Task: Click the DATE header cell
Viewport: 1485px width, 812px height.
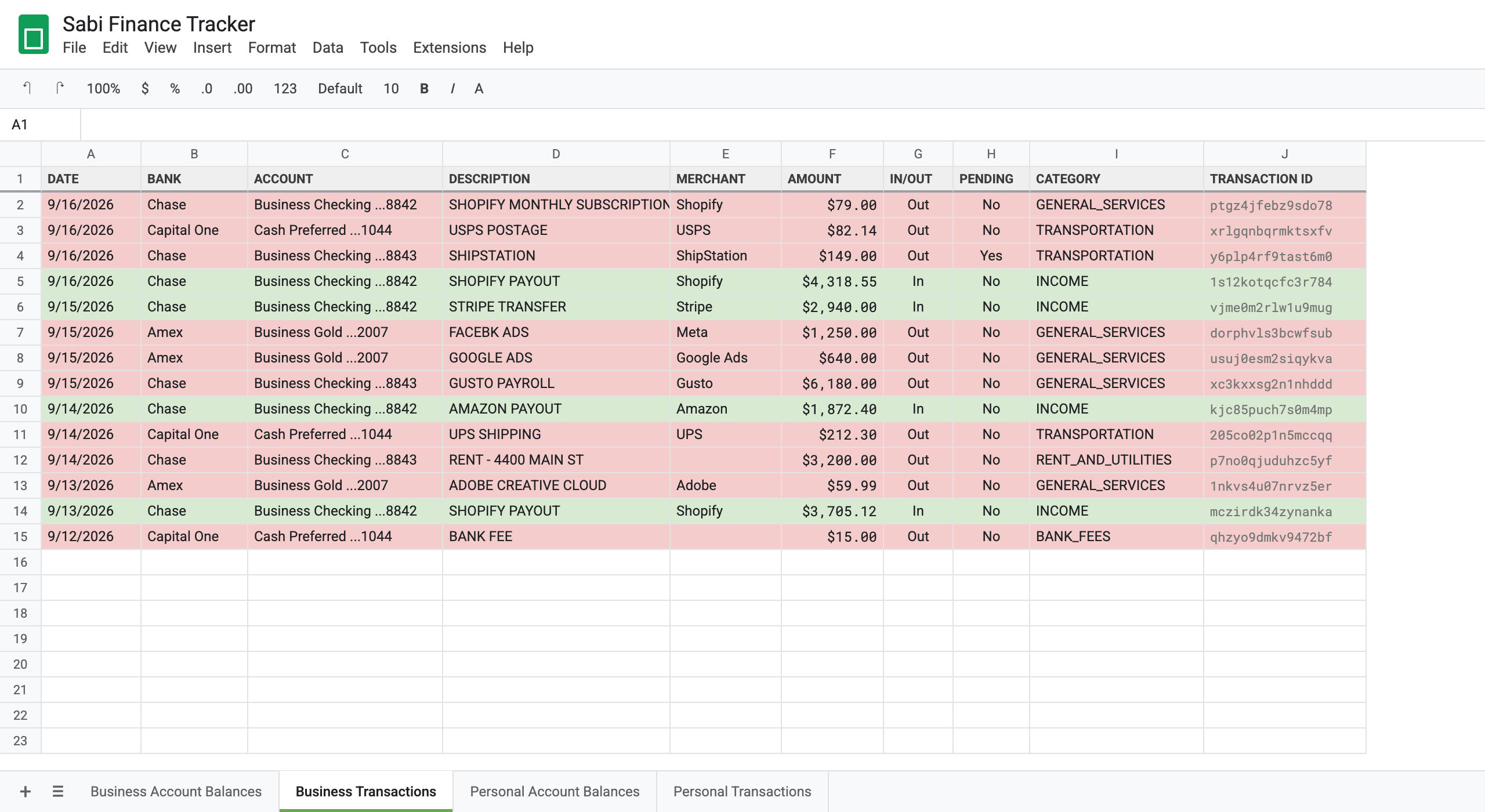Action: coord(91,179)
